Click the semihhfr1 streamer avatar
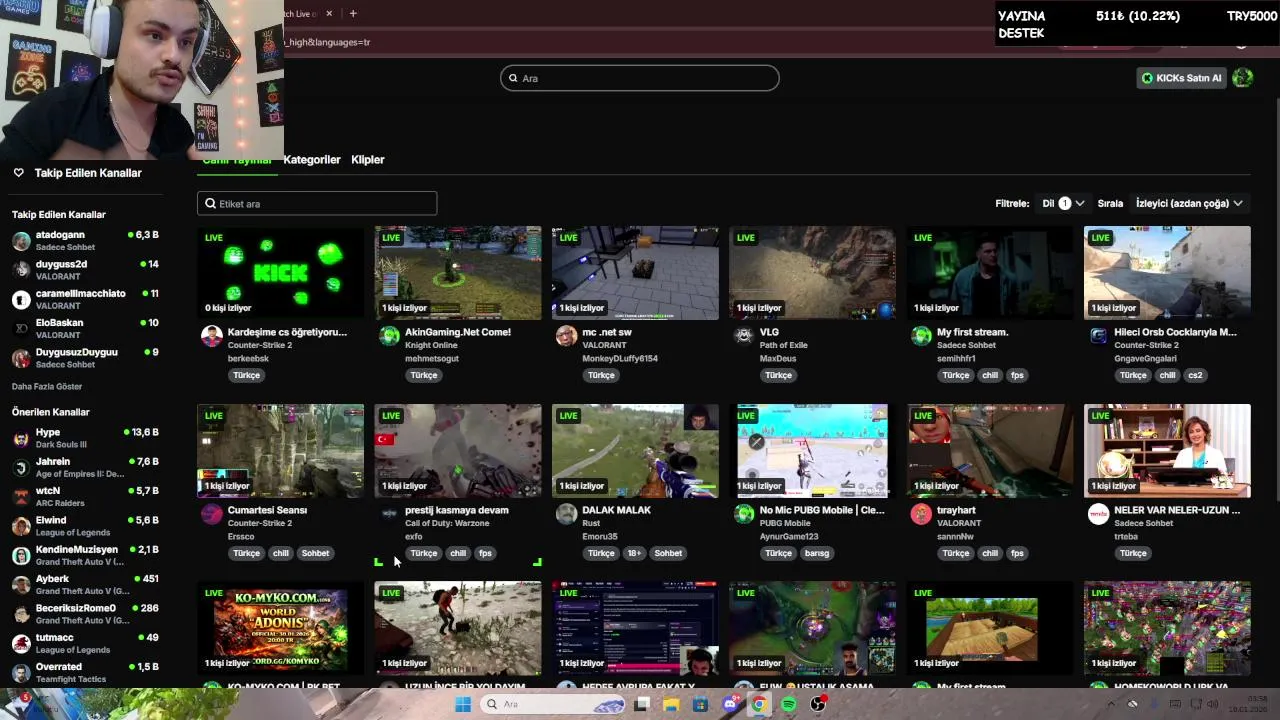This screenshot has height=720, width=1280. [x=921, y=336]
